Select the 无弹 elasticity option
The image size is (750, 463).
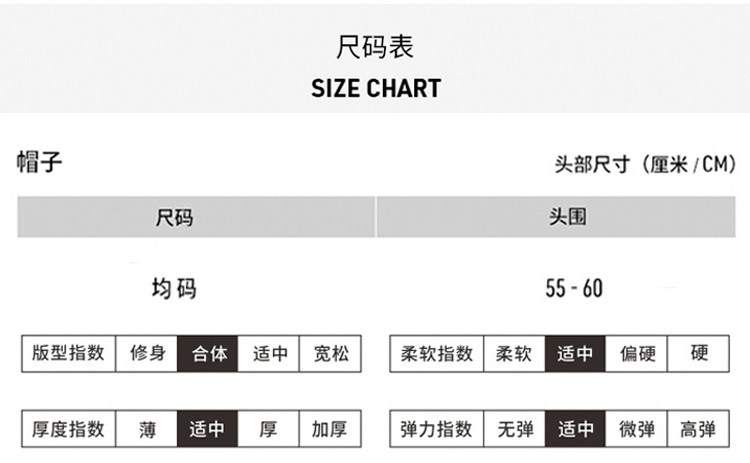pos(514,429)
